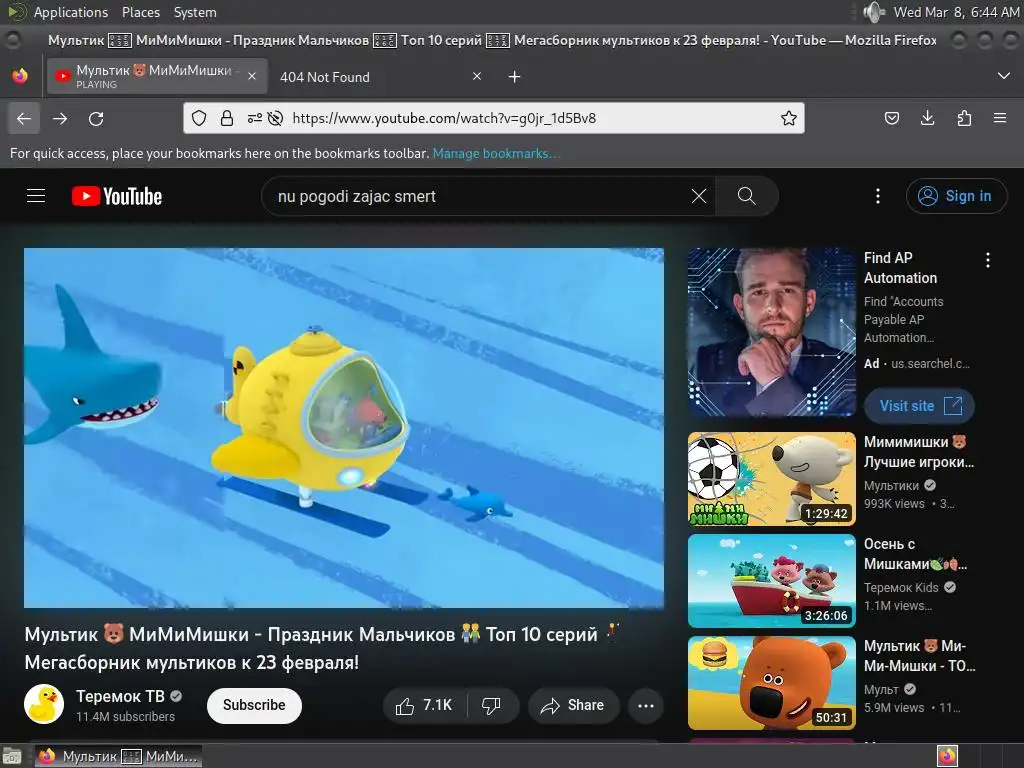Screen dimensions: 1024x768
Task: Open the system volume control
Action: click(x=874, y=12)
